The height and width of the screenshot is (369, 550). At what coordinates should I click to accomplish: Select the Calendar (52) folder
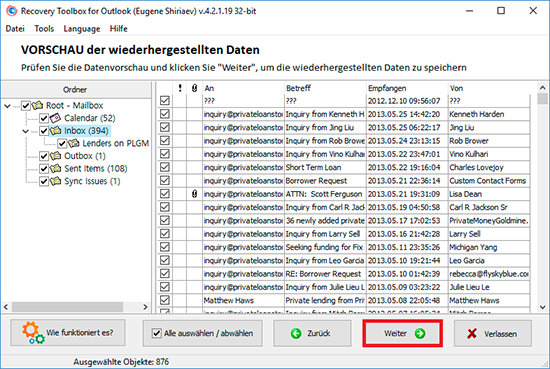point(89,118)
